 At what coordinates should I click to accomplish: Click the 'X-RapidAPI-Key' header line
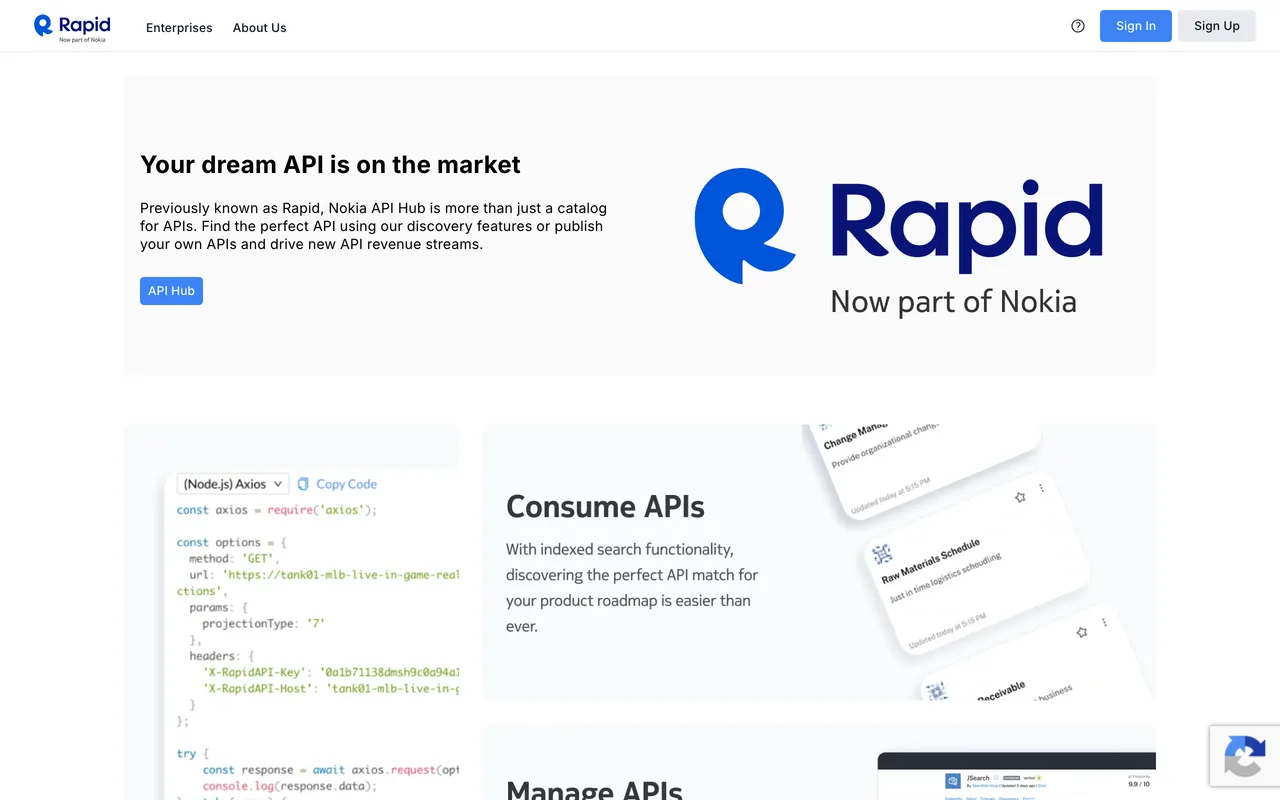(331, 673)
